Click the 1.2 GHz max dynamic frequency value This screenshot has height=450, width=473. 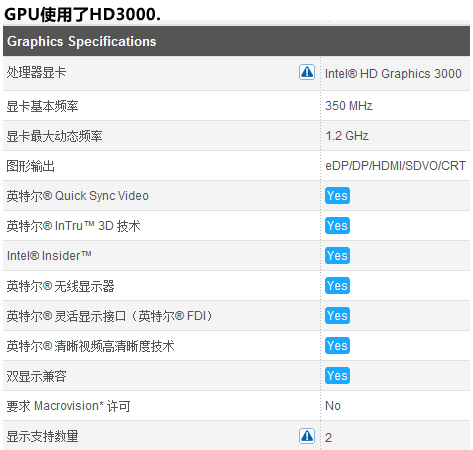(x=347, y=136)
